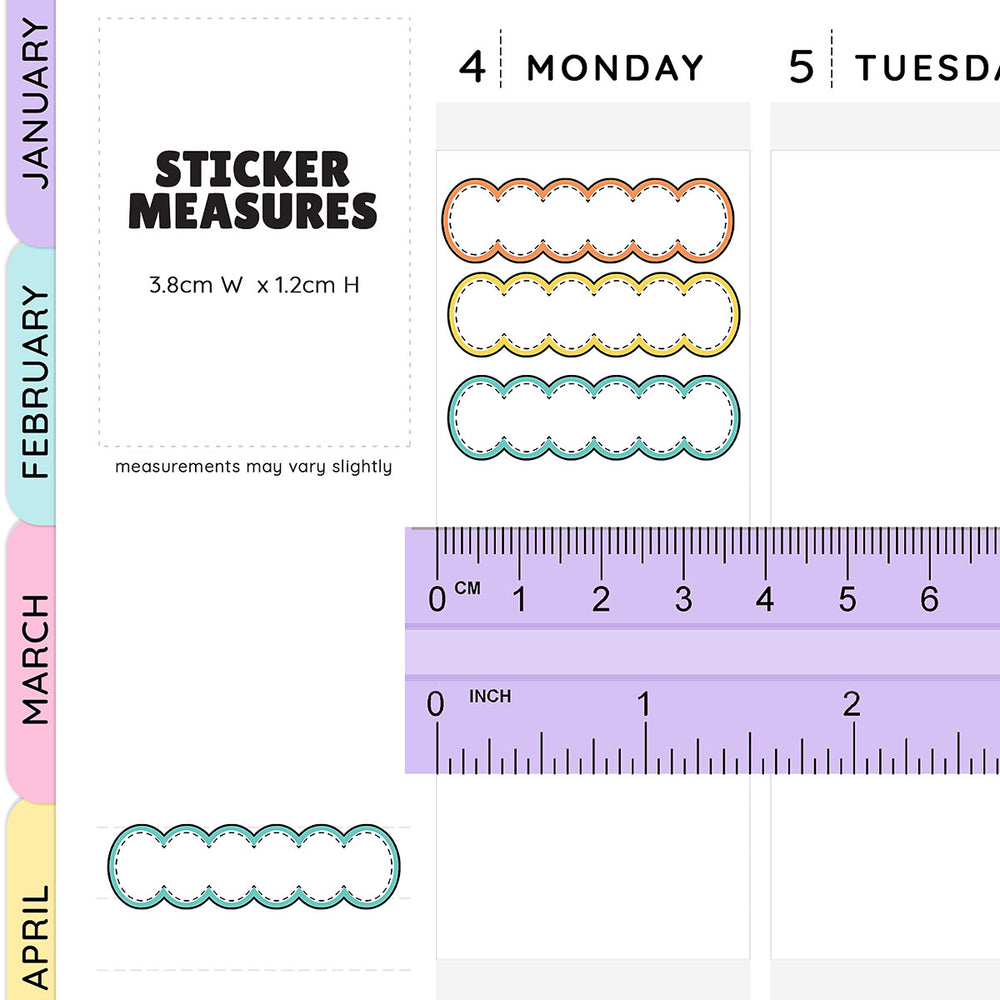The height and width of the screenshot is (1000, 1000).
Task: Click the MONDAY day header
Action: tap(615, 68)
